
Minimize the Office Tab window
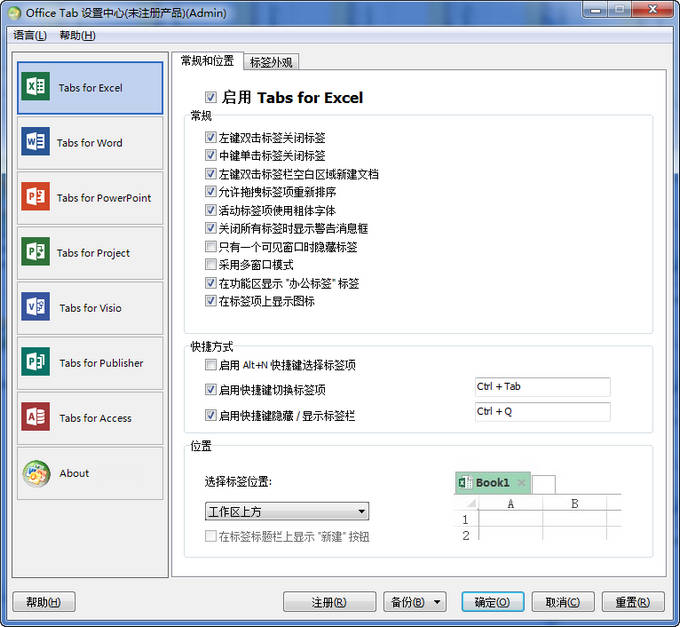(596, 10)
